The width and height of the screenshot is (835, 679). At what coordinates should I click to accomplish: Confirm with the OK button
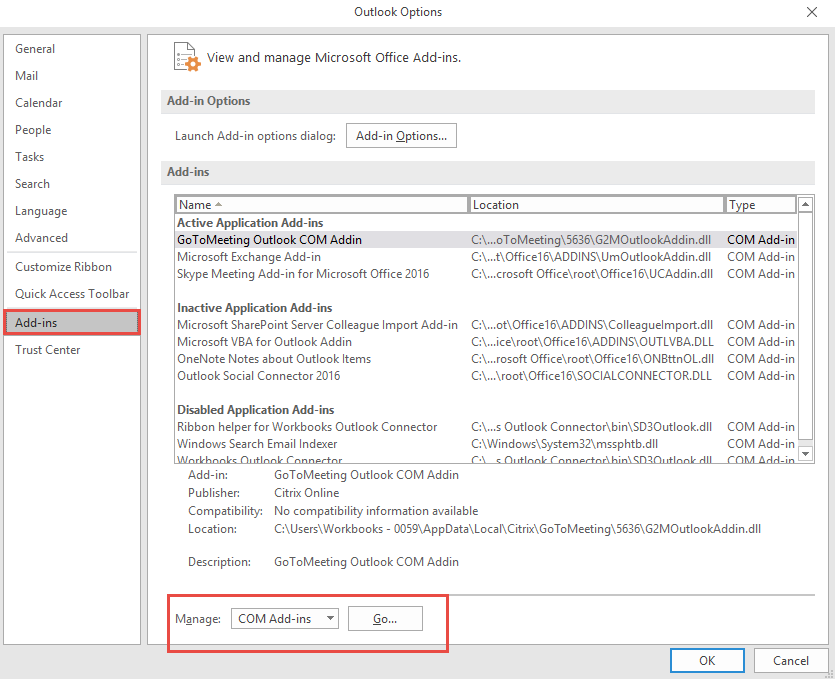(x=707, y=661)
